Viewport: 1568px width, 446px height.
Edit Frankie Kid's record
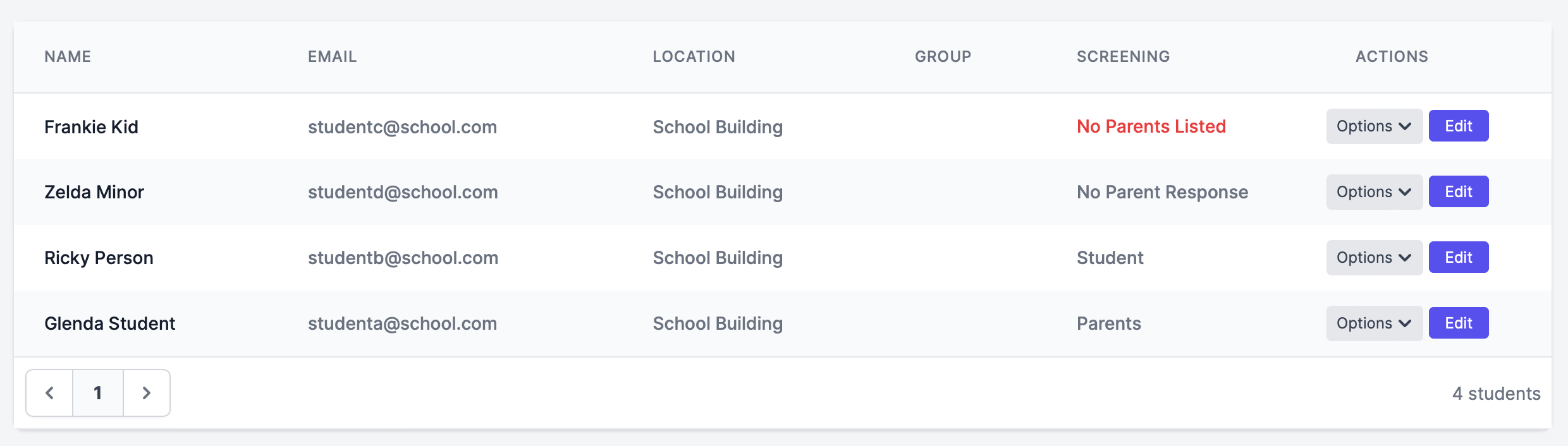point(1459,126)
